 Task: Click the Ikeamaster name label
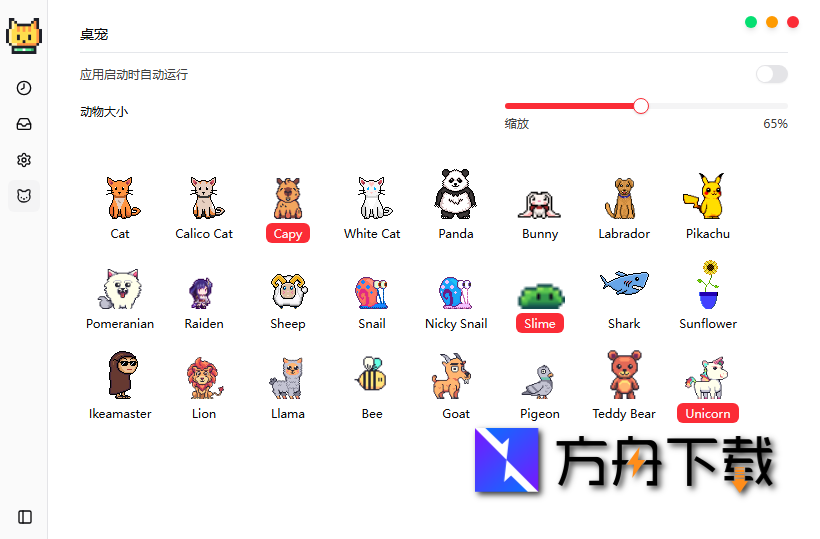(x=120, y=413)
